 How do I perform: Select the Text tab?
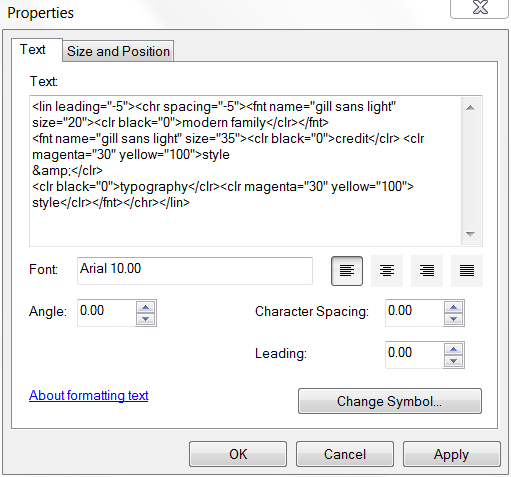click(x=33, y=50)
